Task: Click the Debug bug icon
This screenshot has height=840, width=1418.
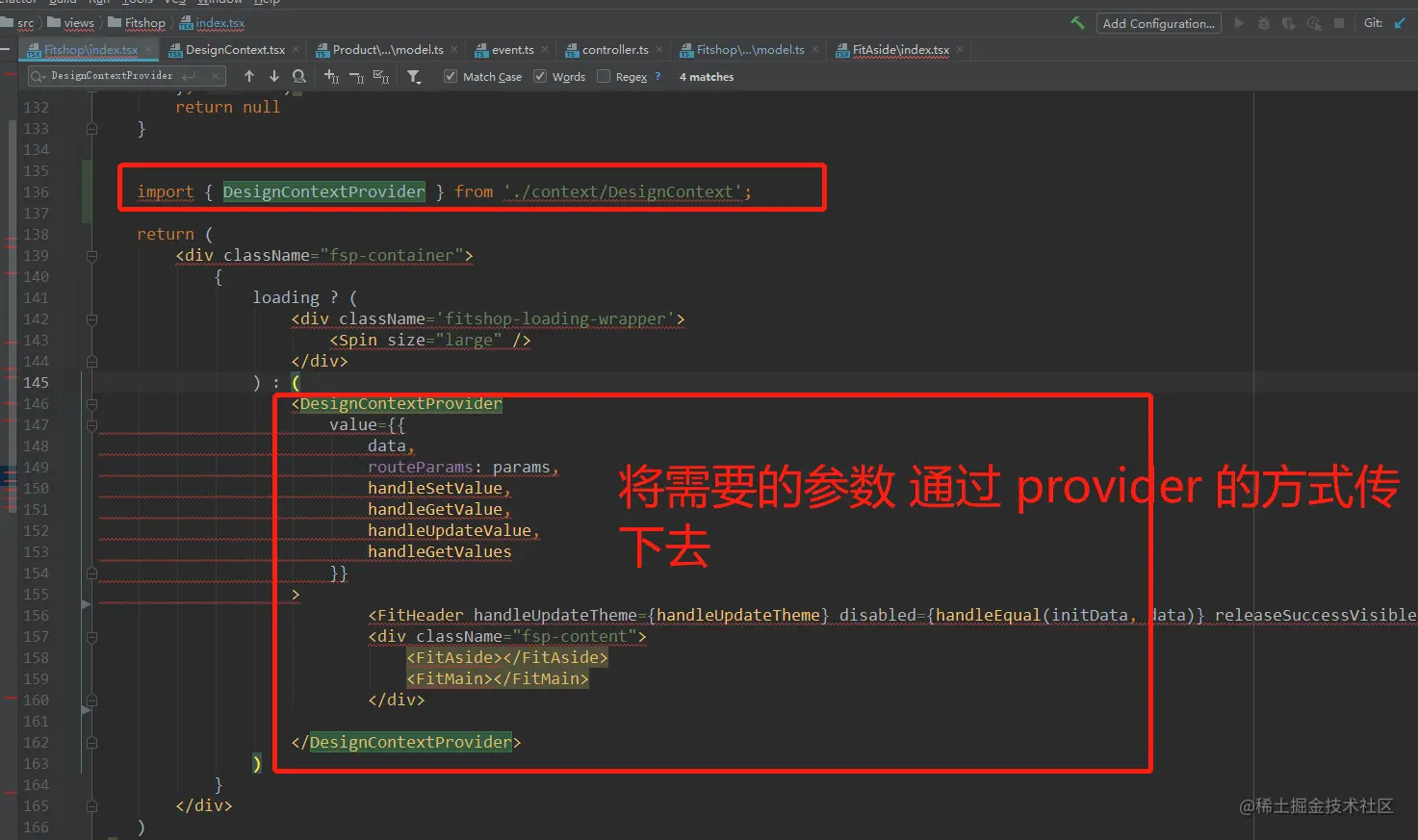Action: click(x=1264, y=23)
